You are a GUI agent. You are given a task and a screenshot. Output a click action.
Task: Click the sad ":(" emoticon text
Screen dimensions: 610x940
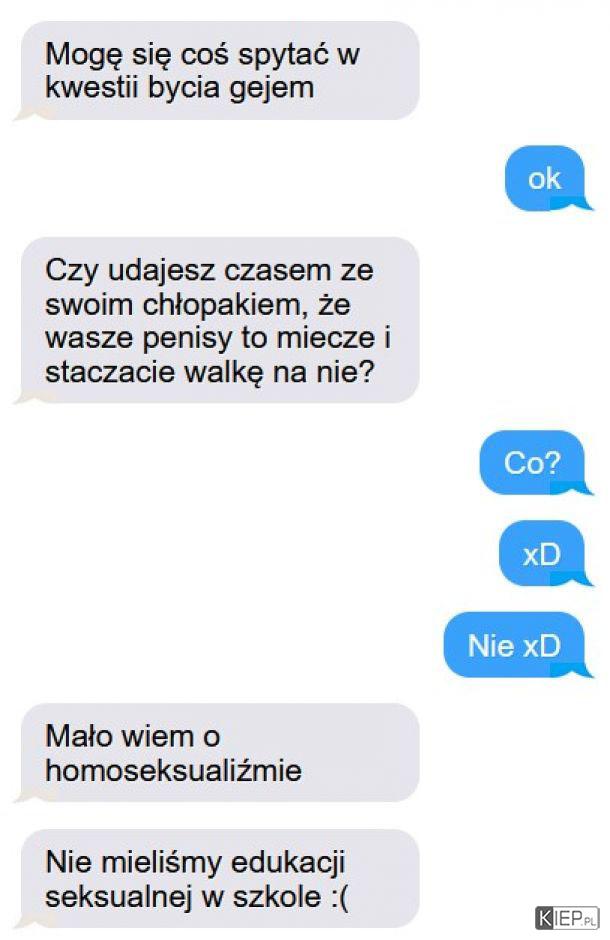(339, 897)
